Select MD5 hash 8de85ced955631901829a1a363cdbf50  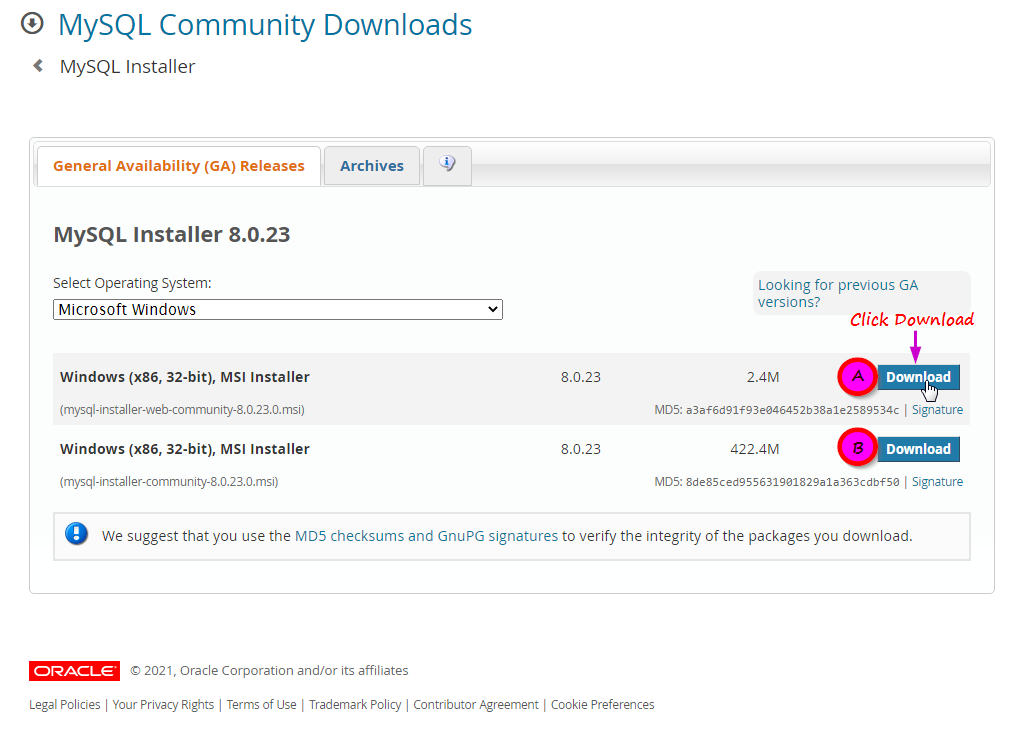pyautogui.click(x=792, y=482)
